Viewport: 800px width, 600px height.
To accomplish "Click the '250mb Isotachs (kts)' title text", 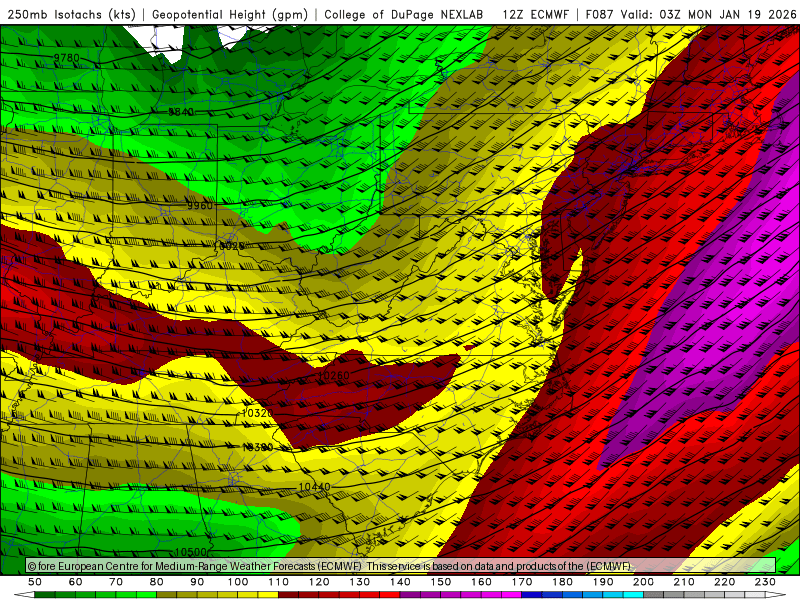I will tap(71, 14).
